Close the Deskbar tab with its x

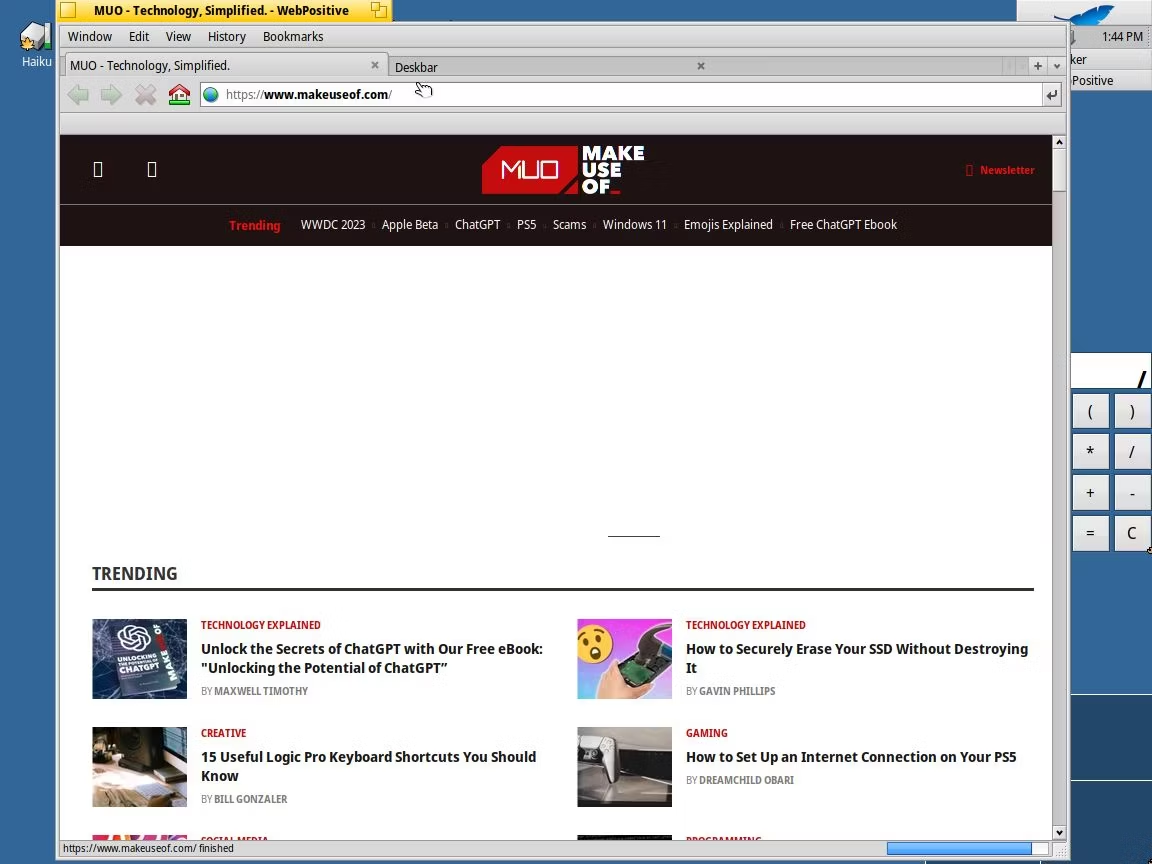pos(701,66)
